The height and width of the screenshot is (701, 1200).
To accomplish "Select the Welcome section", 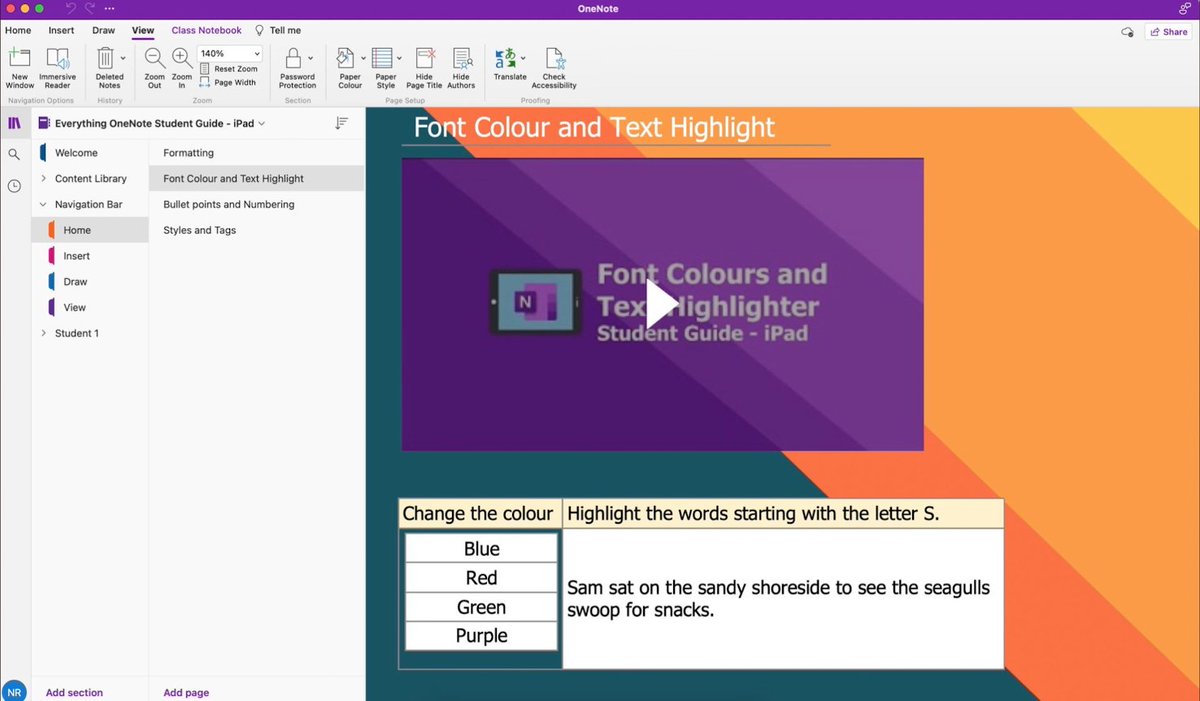I will pyautogui.click(x=90, y=153).
